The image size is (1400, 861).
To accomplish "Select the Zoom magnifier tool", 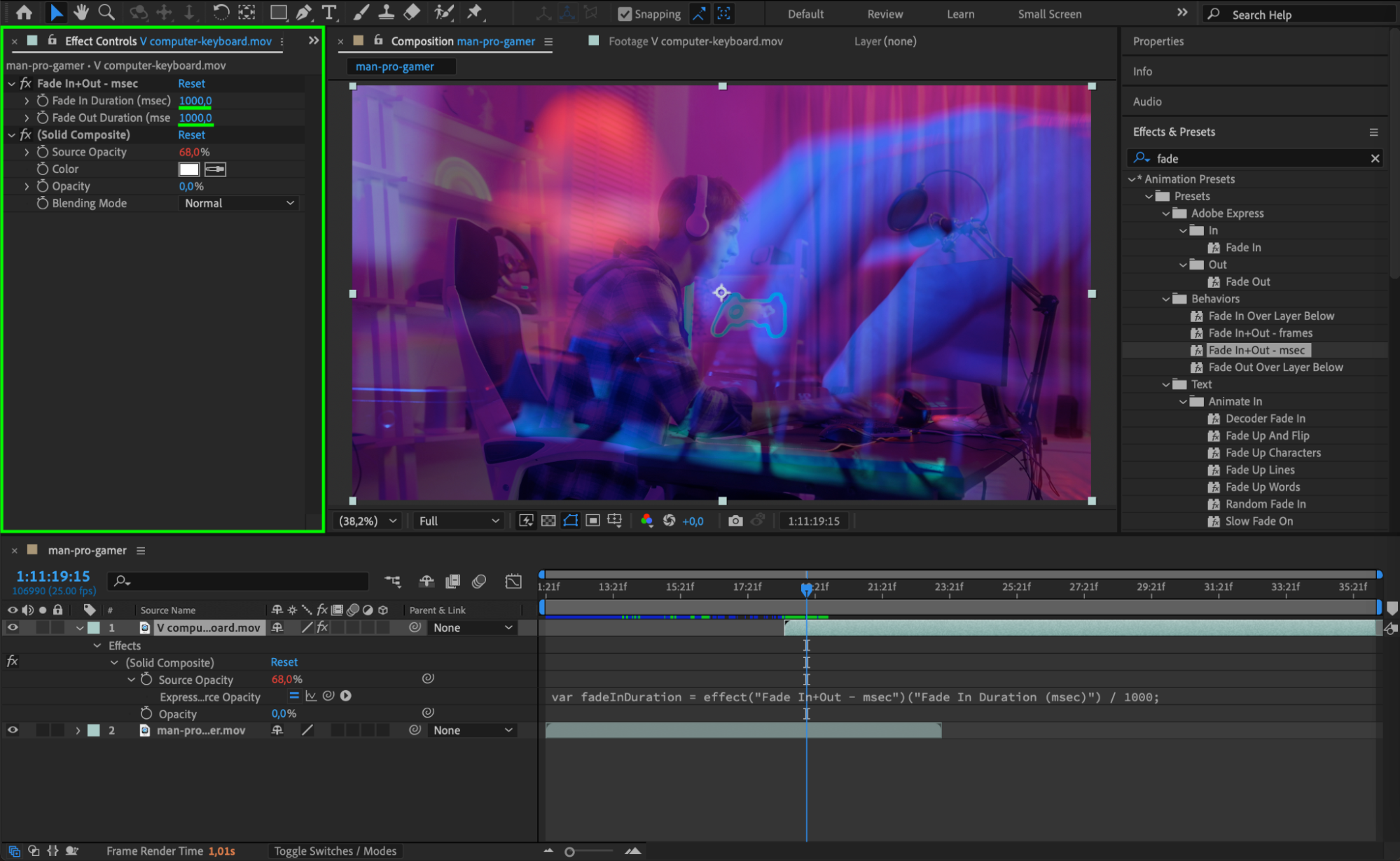I will (106, 12).
